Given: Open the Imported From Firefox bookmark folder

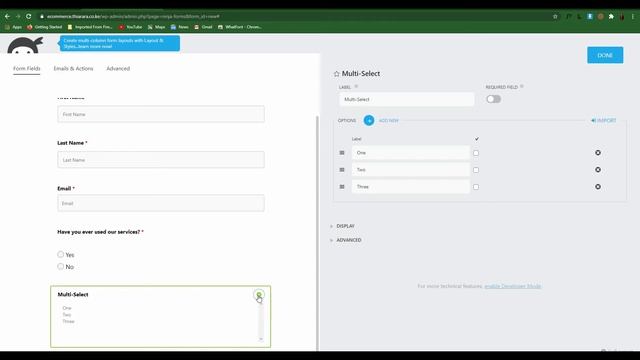Looking at the screenshot, I should (x=90, y=27).
